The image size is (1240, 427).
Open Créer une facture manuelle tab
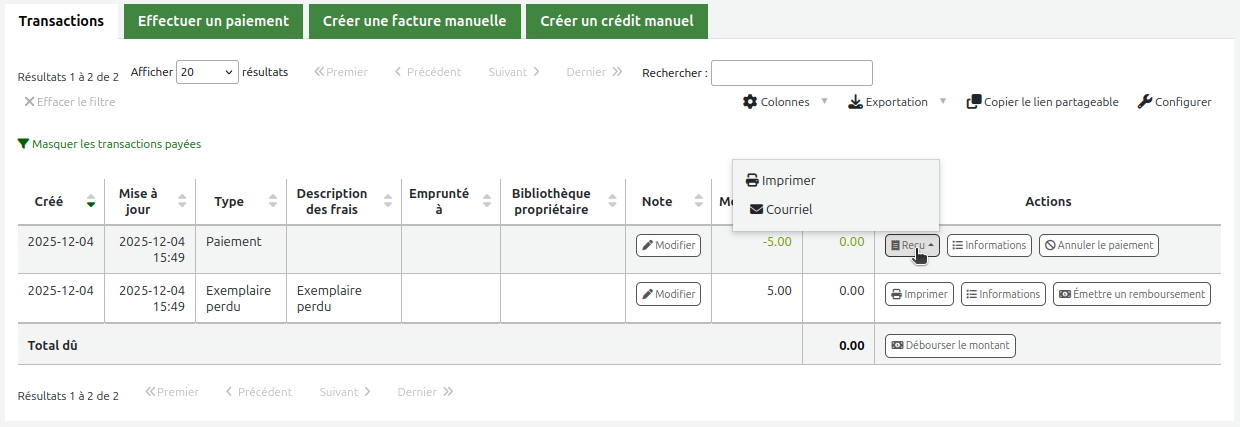pyautogui.click(x=414, y=21)
